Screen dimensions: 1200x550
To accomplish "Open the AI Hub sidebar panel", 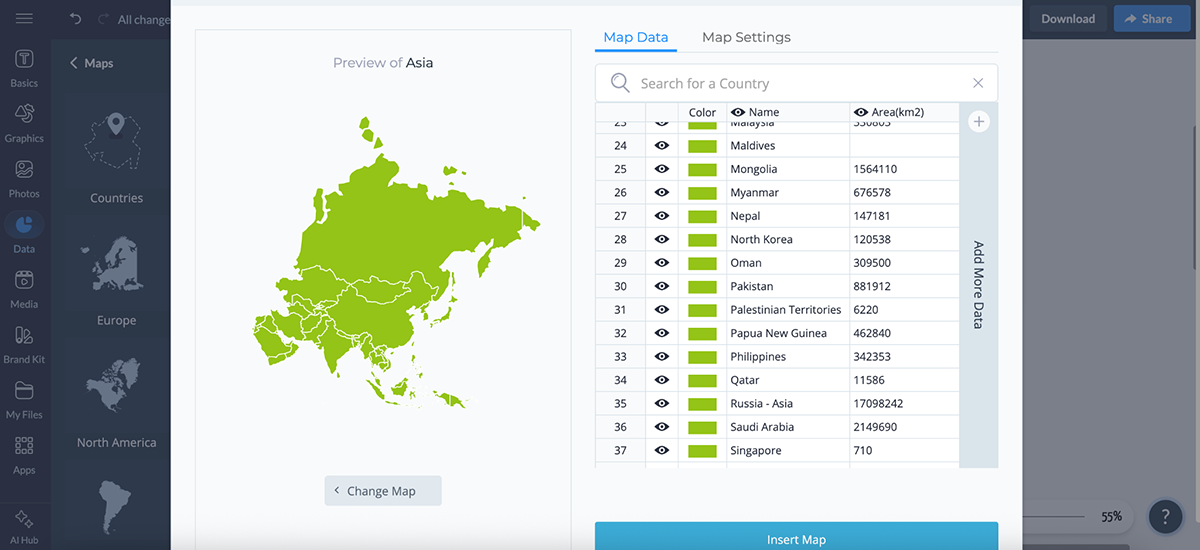I will (24, 525).
